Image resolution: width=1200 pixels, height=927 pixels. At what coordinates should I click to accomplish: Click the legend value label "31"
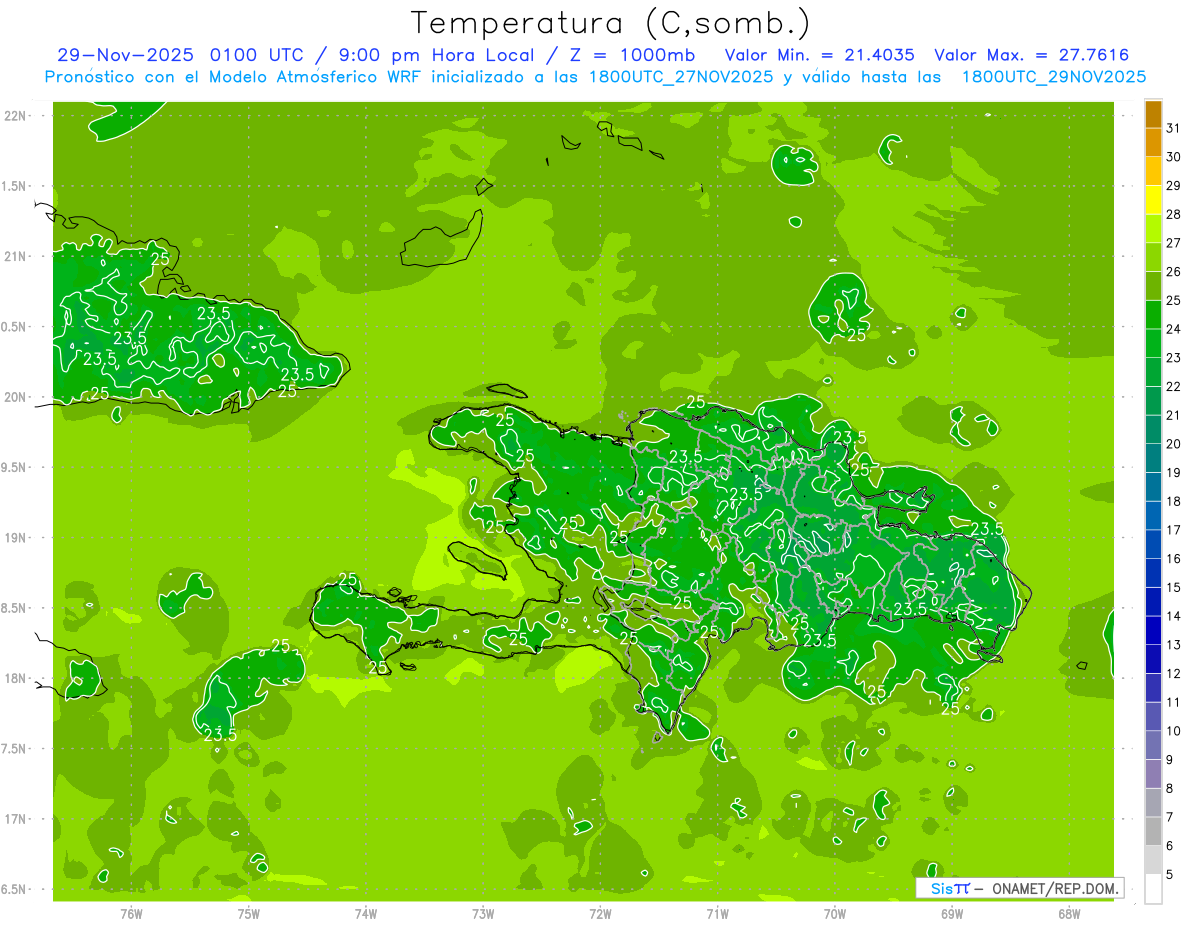pyautogui.click(x=1173, y=128)
